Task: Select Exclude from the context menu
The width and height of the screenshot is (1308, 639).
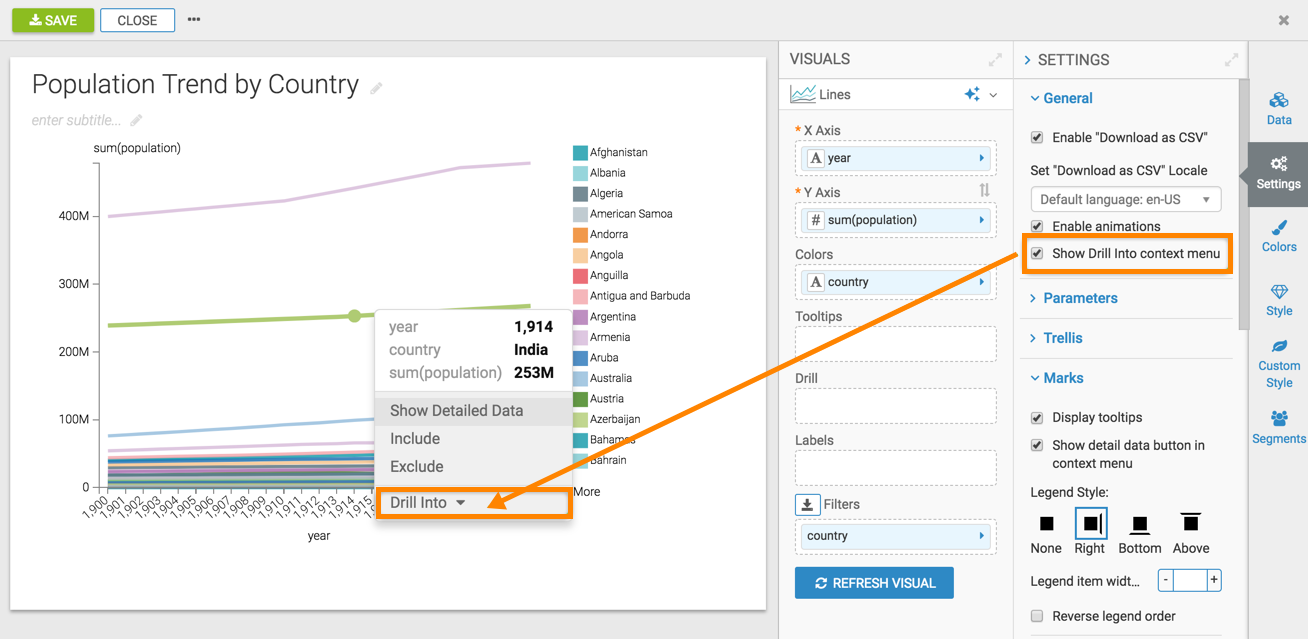Action: [417, 467]
